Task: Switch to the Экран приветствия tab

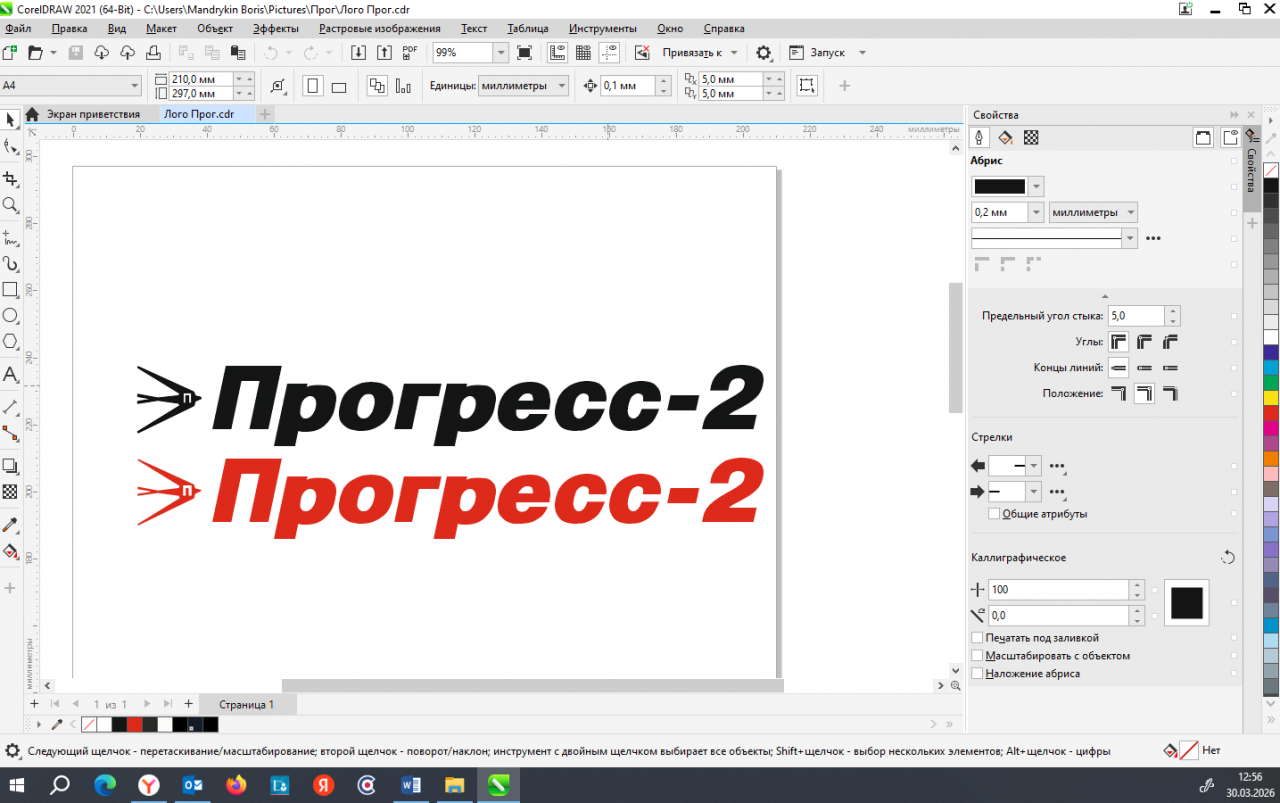Action: [x=92, y=114]
